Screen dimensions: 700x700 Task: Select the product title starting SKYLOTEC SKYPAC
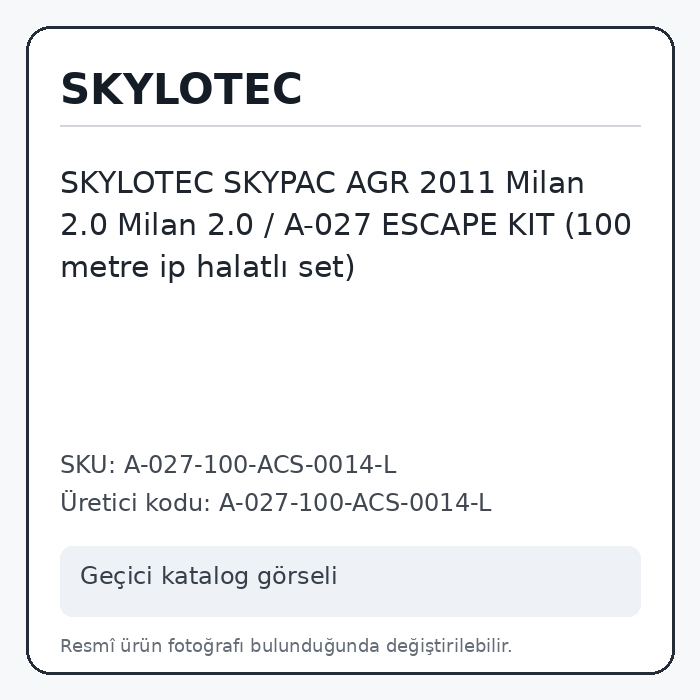click(x=346, y=225)
